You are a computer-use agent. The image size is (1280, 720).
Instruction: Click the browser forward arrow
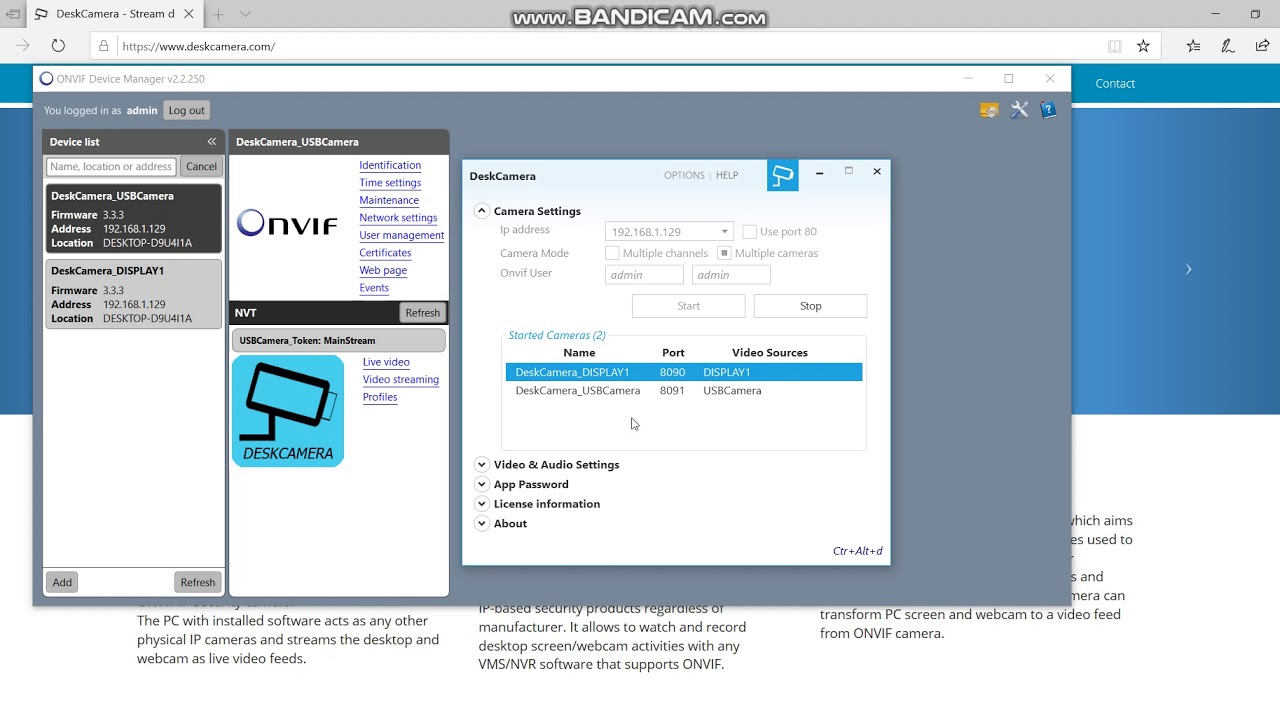click(23, 46)
